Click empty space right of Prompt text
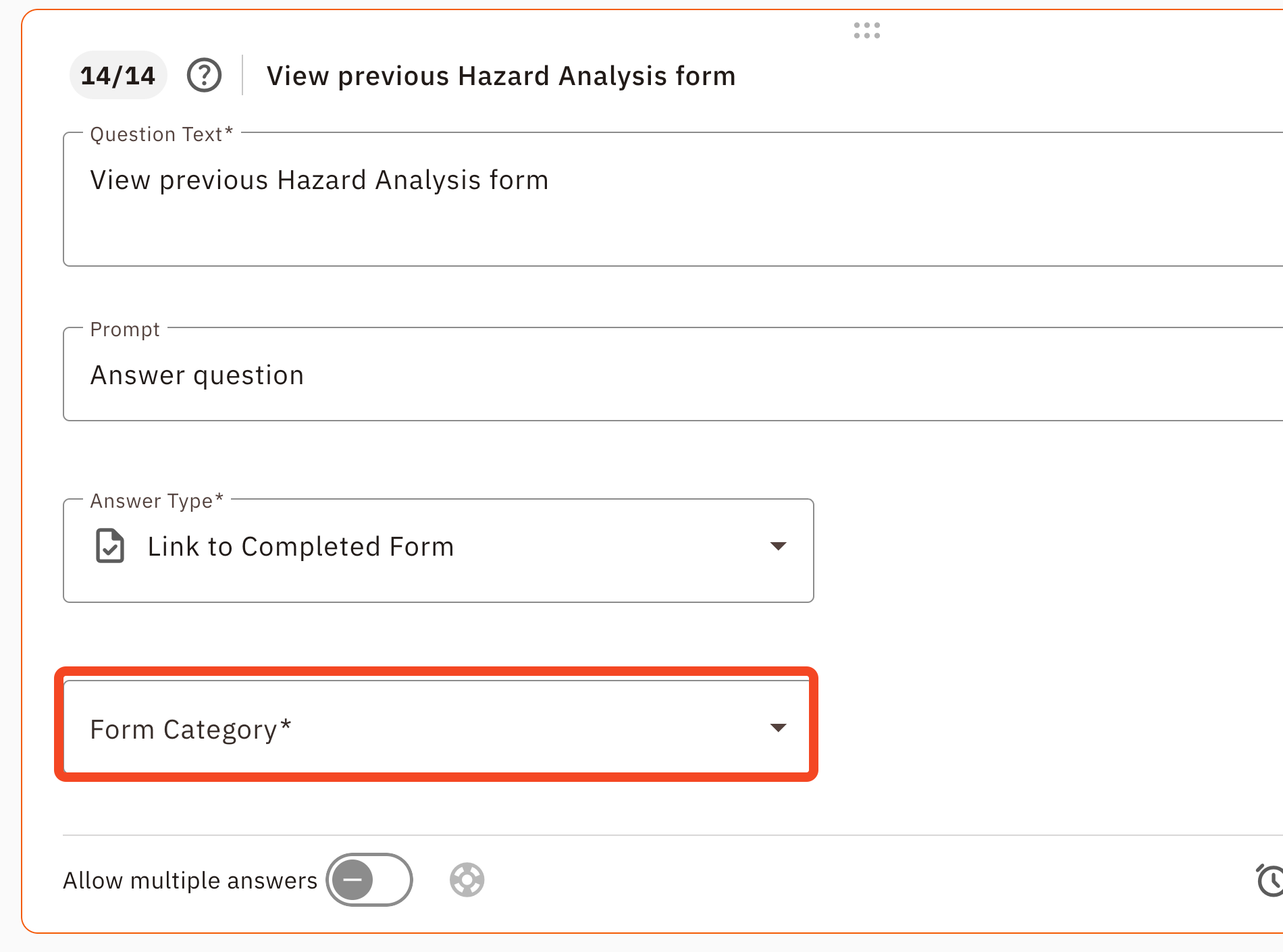This screenshot has height=952, width=1283. (x=743, y=375)
